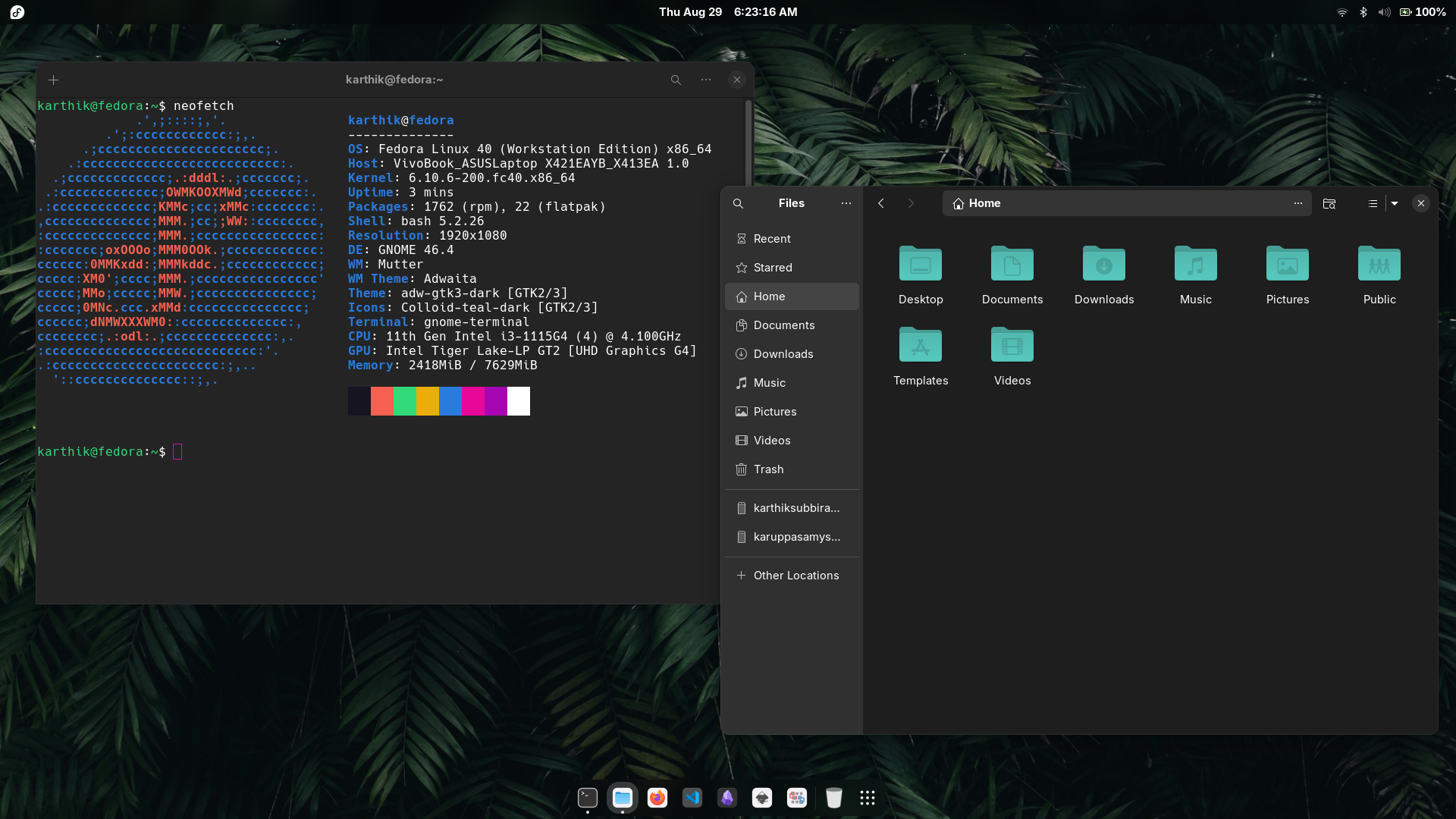Select the Public folder icon

pyautogui.click(x=1379, y=263)
